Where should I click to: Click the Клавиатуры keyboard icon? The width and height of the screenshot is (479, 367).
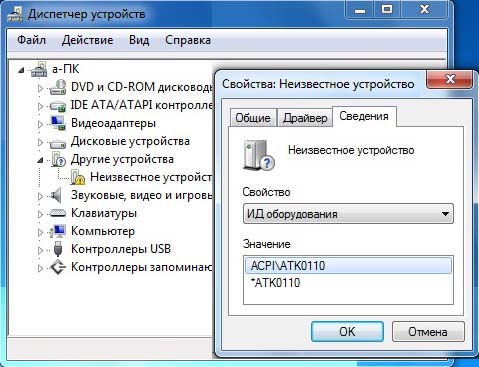pyautogui.click(x=57, y=213)
